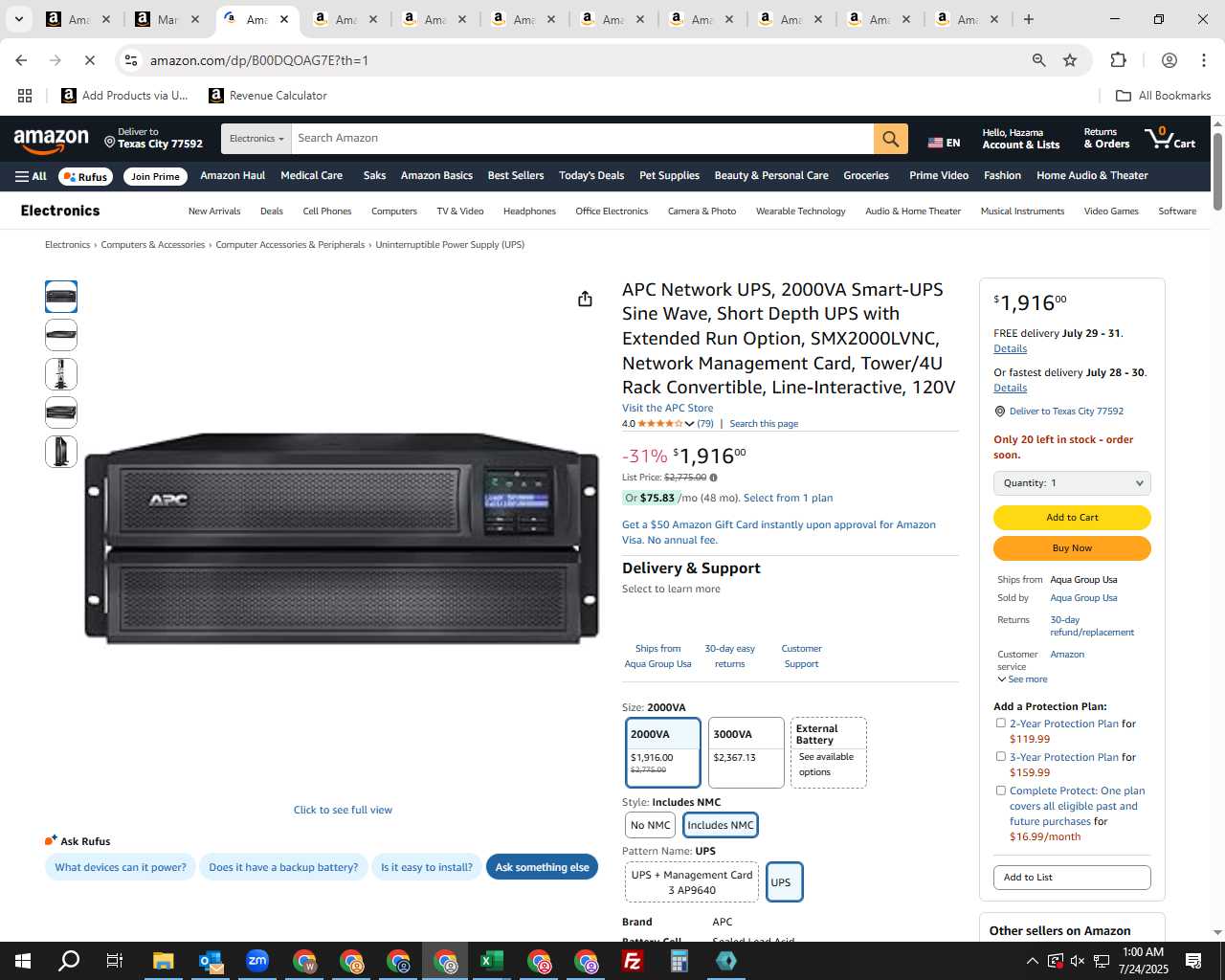Click the List Price info icon

[713, 478]
